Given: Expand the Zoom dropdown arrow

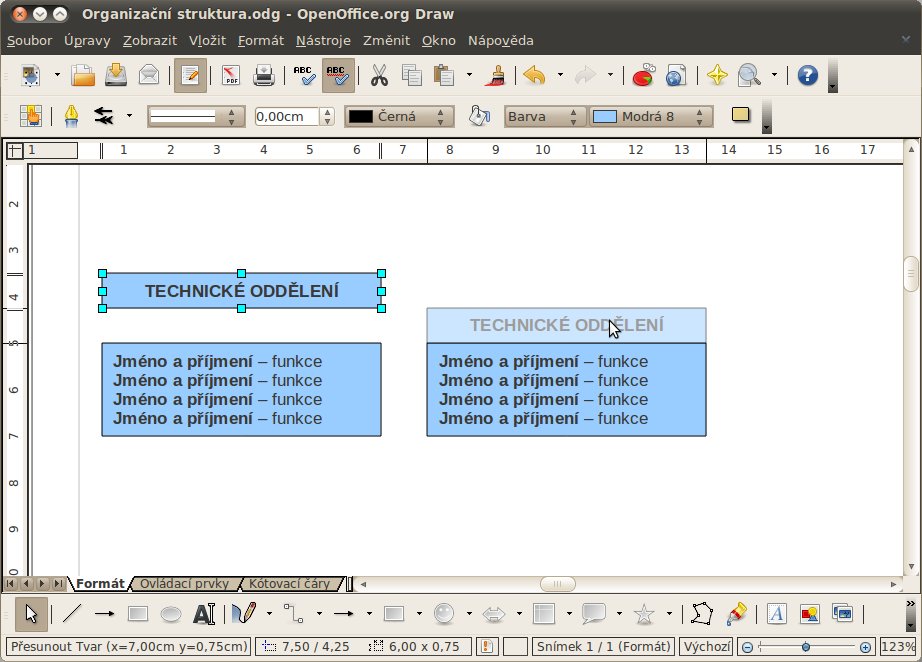Looking at the screenshot, I should pyautogui.click(x=774, y=75).
